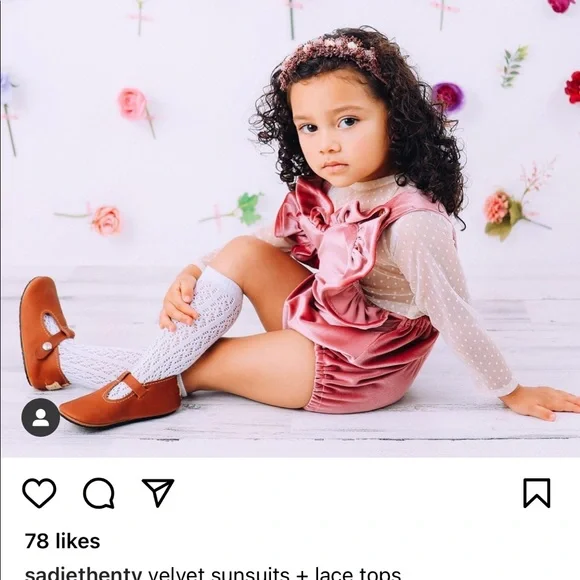This screenshot has height=580, width=580.
Task: Open the sadiethenty profile from the caption
Action: point(83,573)
